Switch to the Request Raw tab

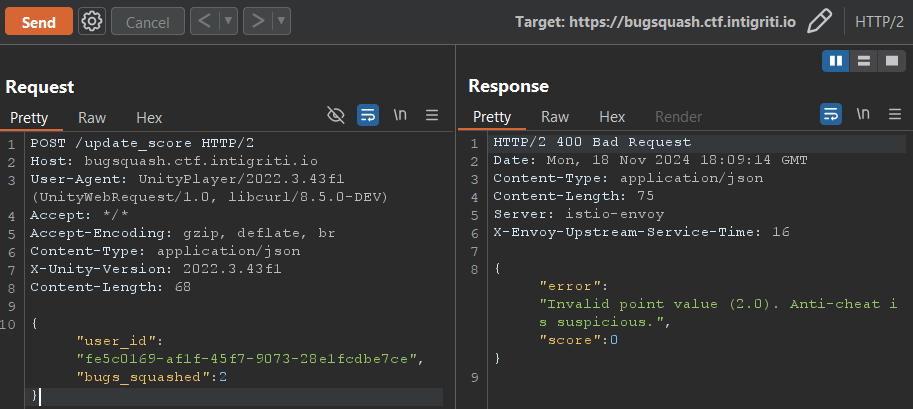point(92,117)
